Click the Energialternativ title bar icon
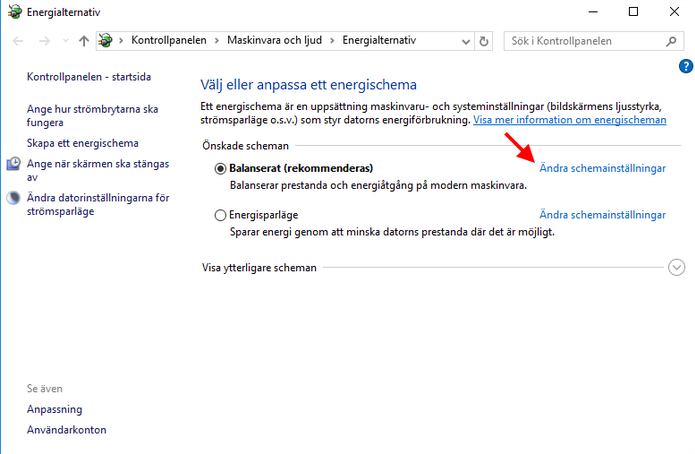The width and height of the screenshot is (695, 454). pyautogui.click(x=15, y=12)
